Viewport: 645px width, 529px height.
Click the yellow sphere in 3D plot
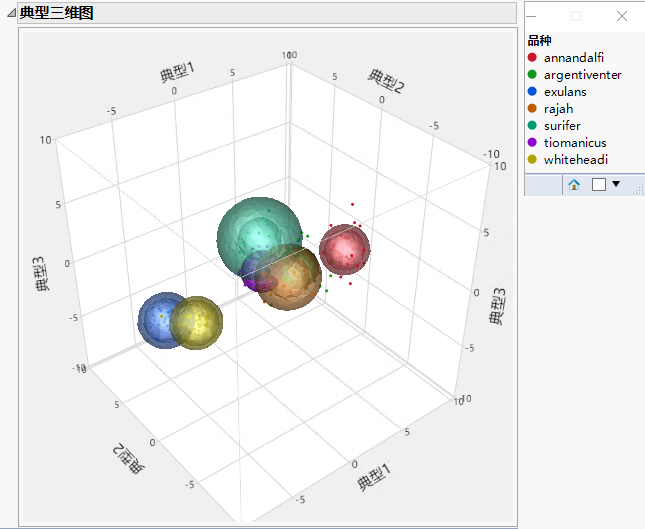pos(196,321)
